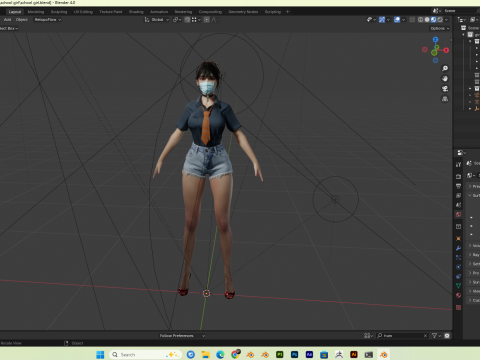
Task: Open the Add menu in viewport header
Action: tap(7, 20)
